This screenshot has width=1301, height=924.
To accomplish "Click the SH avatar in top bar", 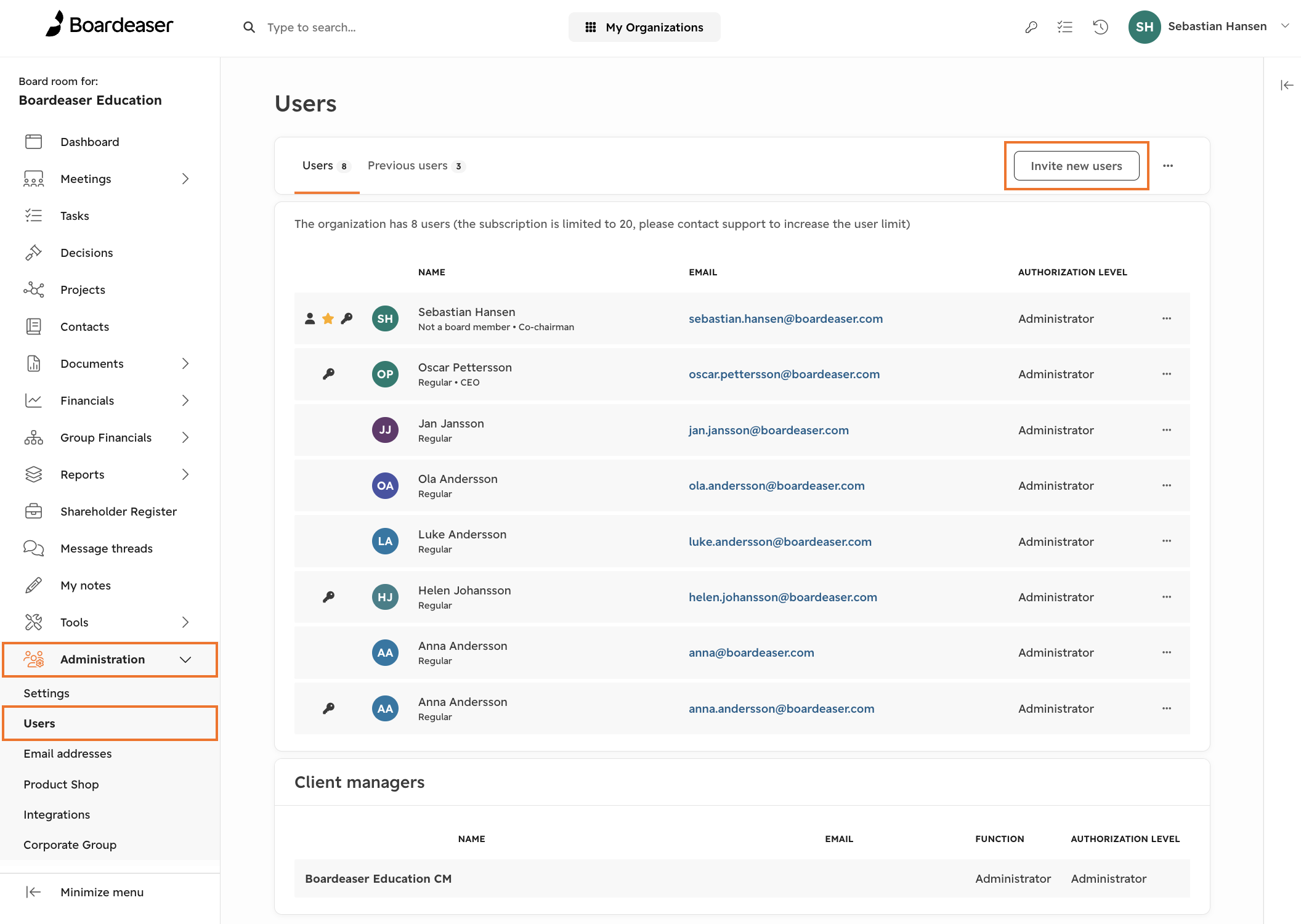I will [1145, 27].
